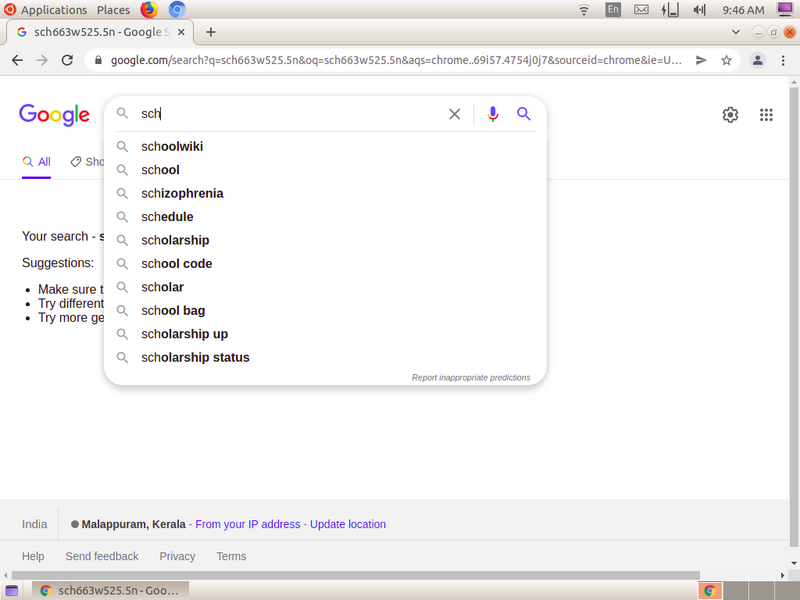
Task: Clear the search box with the X icon
Action: tap(454, 114)
